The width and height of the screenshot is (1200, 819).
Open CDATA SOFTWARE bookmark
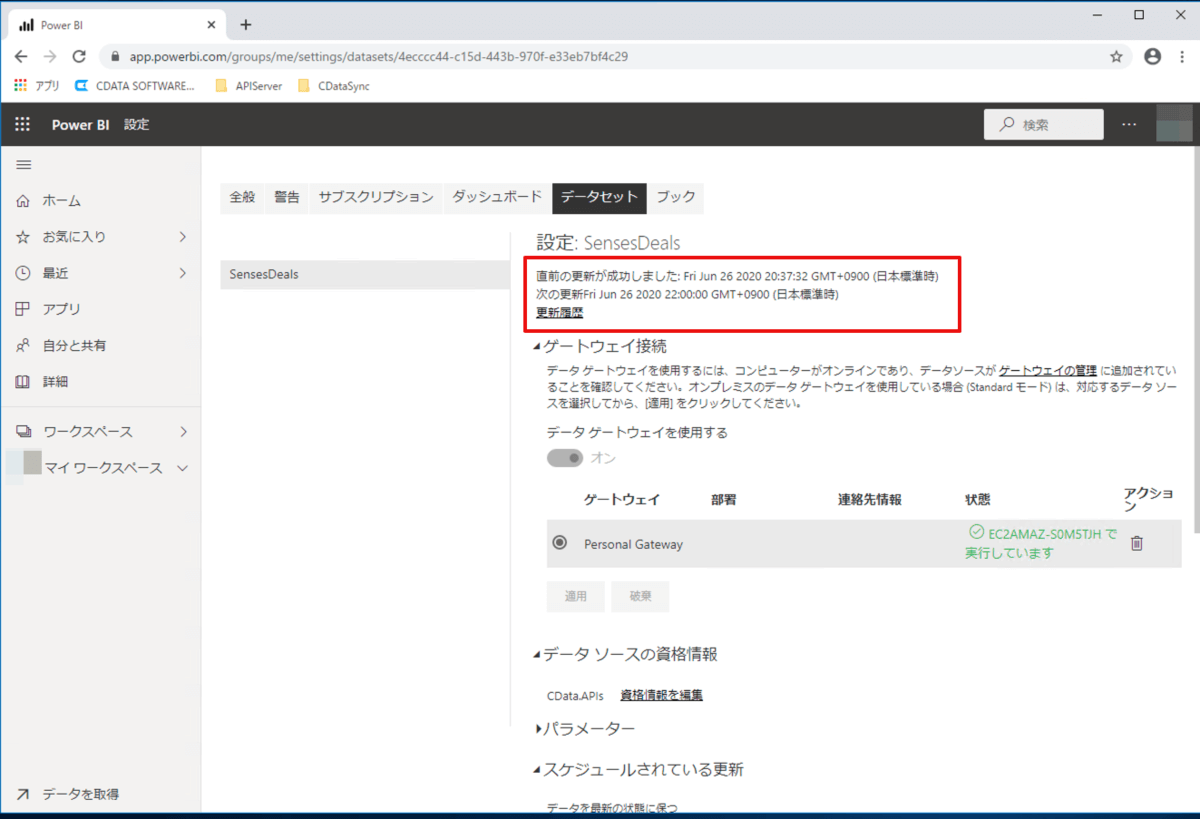click(135, 86)
